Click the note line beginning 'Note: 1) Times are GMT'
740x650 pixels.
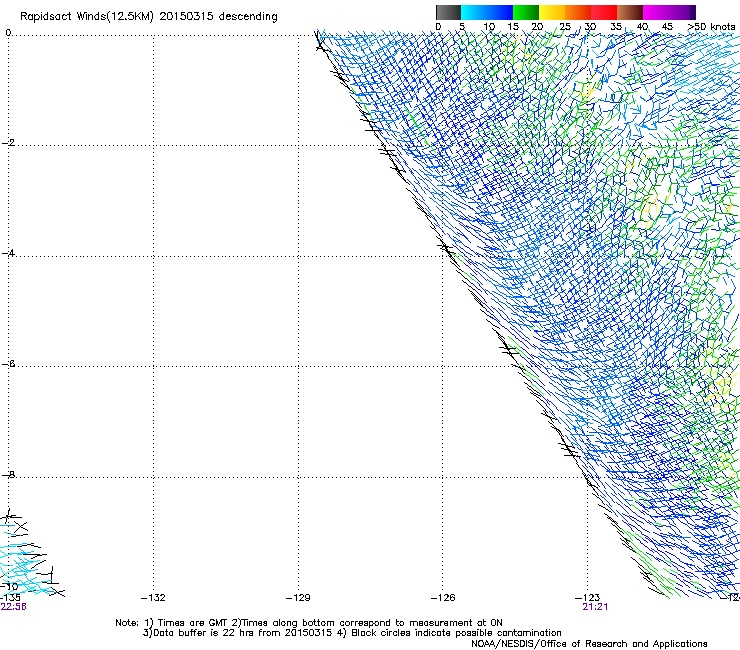tap(309, 623)
